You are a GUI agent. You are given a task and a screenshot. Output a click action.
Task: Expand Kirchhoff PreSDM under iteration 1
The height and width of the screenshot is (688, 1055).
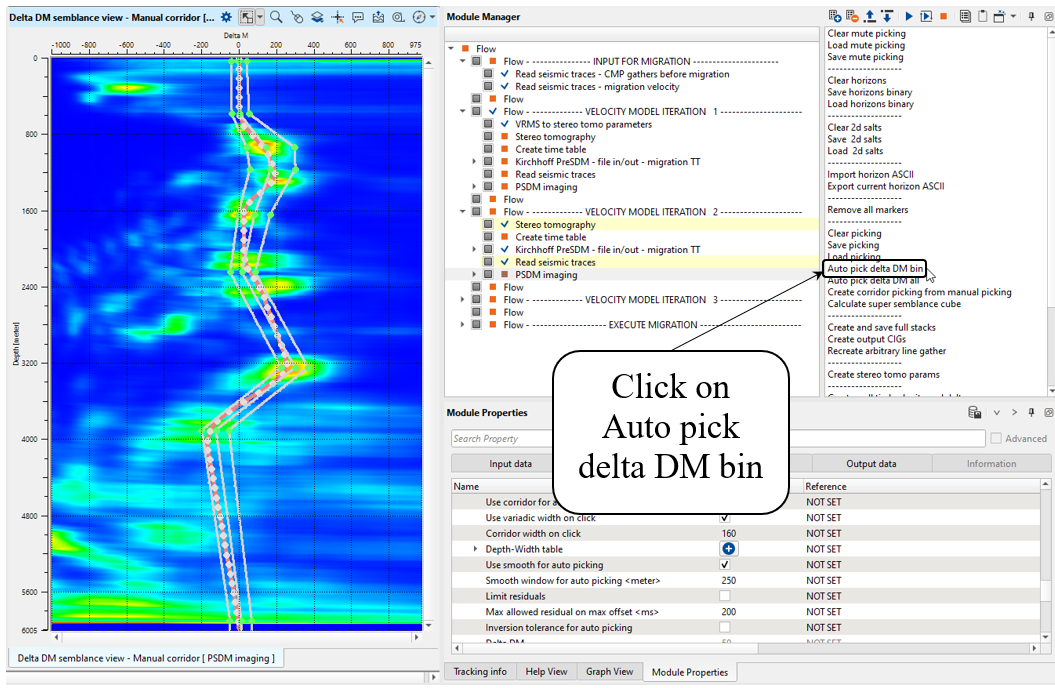click(474, 162)
